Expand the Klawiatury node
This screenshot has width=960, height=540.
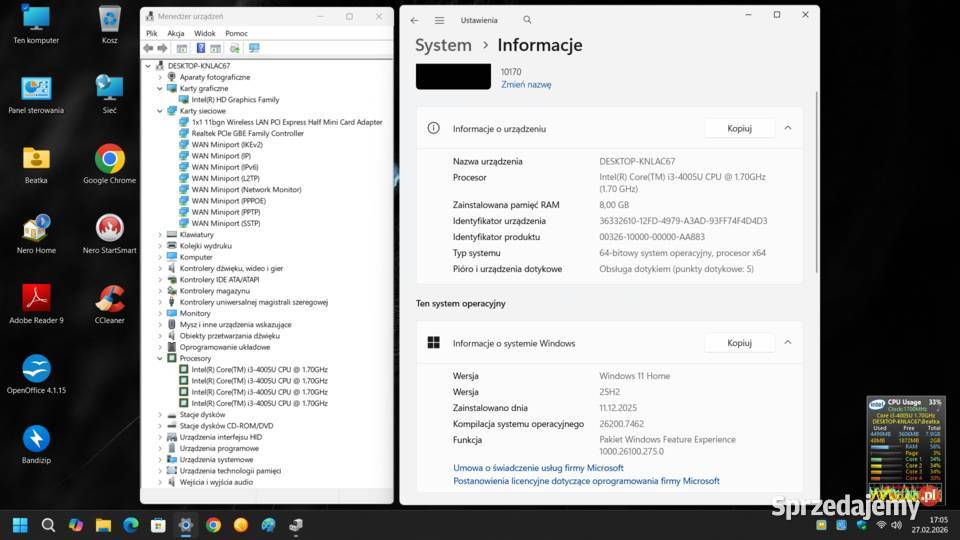coord(160,234)
